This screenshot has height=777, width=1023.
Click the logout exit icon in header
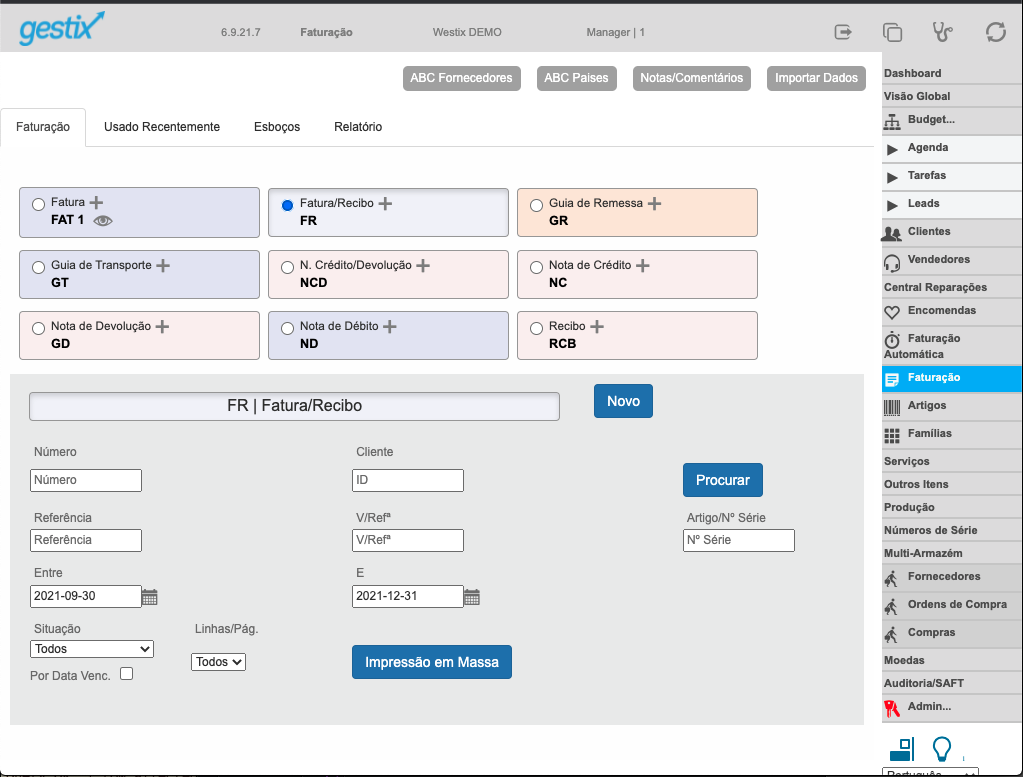click(x=843, y=32)
